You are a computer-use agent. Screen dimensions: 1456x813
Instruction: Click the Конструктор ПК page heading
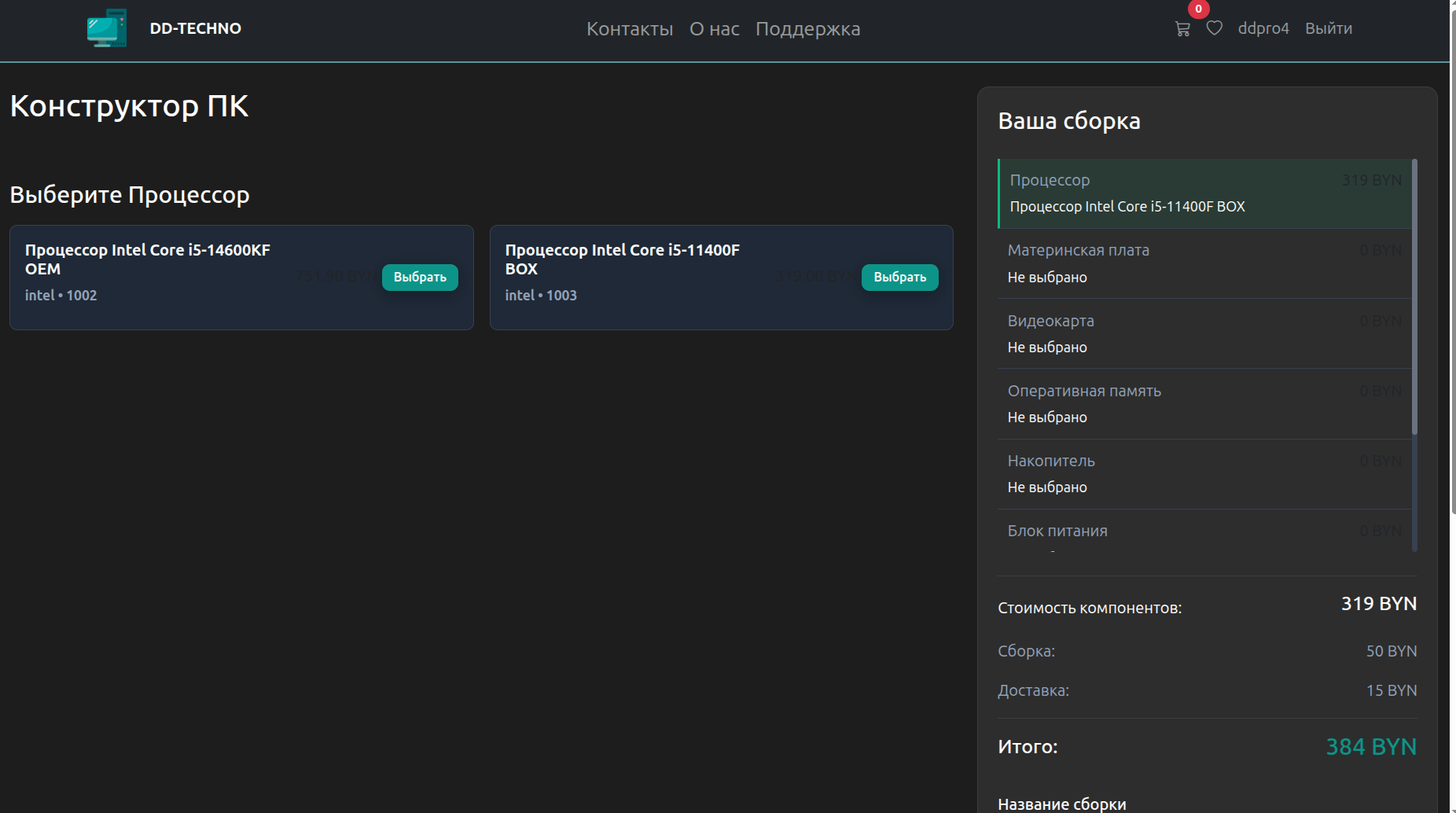point(130,106)
